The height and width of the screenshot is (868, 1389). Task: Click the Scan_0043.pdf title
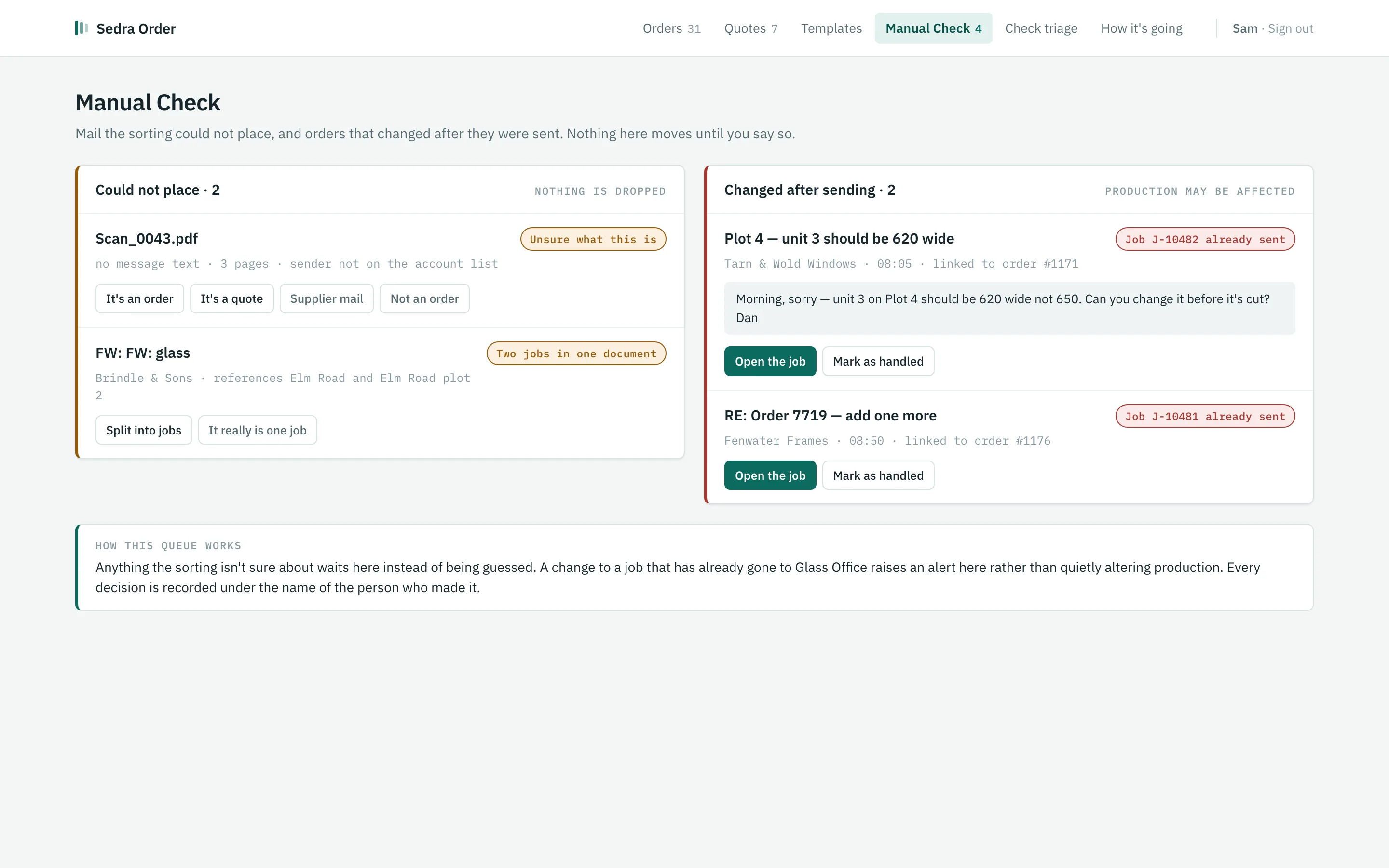tap(146, 238)
